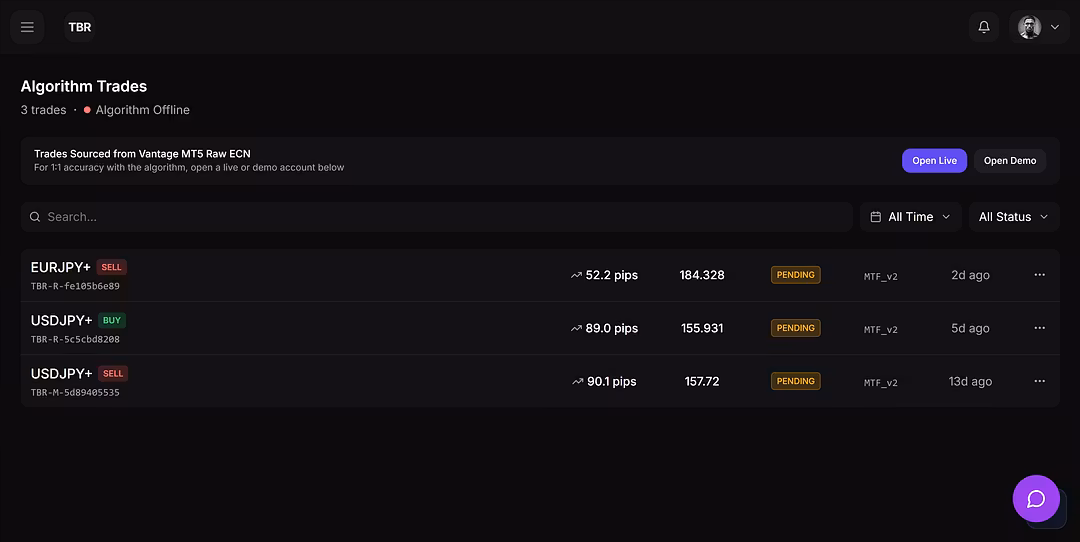
Task: Click the 89.0 pips trend indicator
Action: pos(604,328)
